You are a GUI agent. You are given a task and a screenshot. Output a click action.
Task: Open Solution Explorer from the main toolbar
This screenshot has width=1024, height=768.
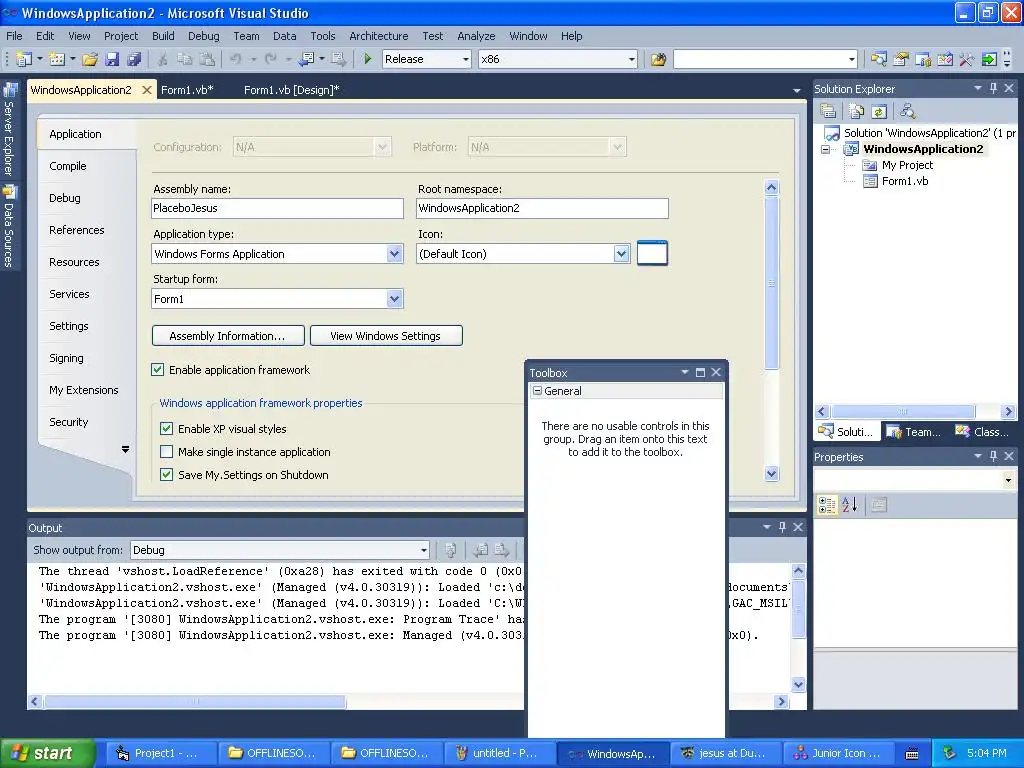coord(879,59)
